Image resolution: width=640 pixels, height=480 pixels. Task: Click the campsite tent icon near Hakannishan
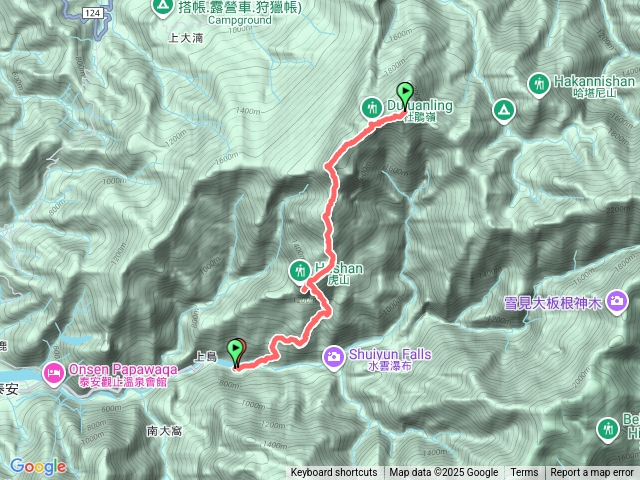pyautogui.click(x=504, y=110)
